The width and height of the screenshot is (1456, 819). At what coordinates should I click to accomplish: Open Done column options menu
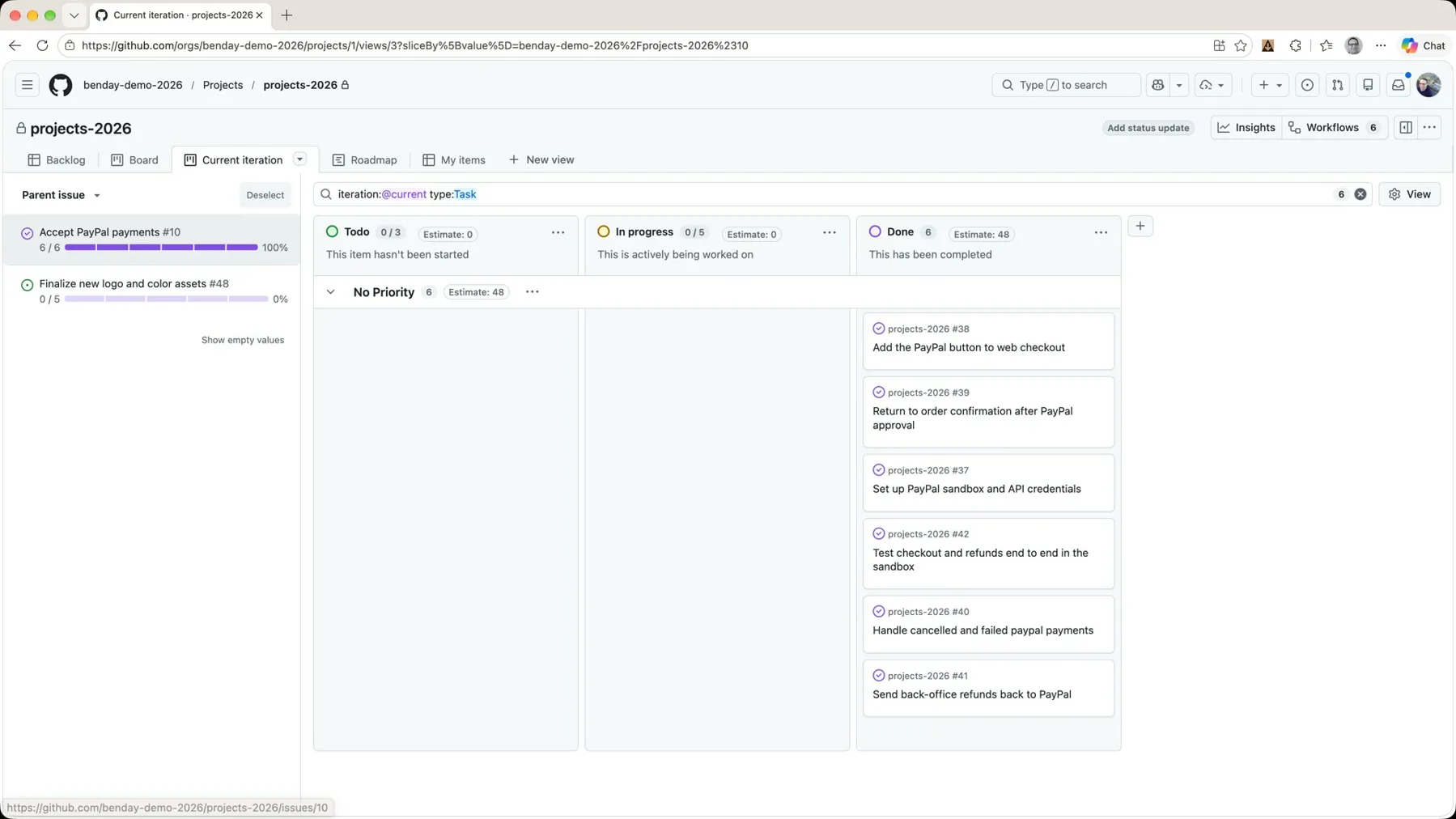pos(1101,232)
